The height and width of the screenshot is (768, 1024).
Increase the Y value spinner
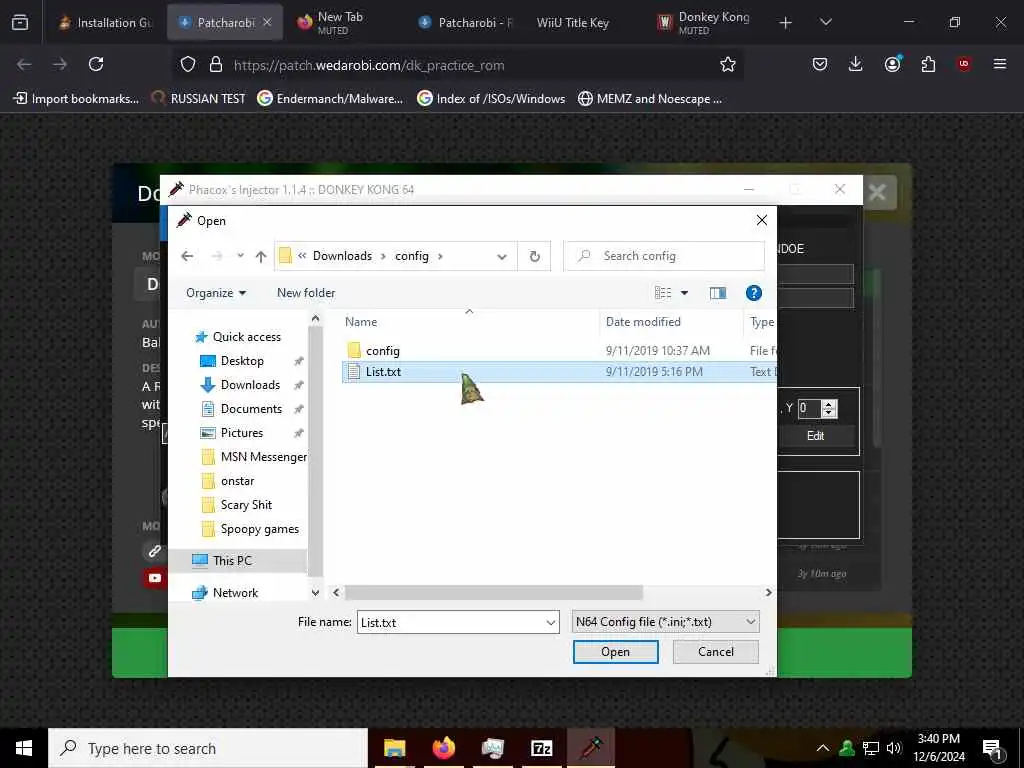click(x=829, y=404)
